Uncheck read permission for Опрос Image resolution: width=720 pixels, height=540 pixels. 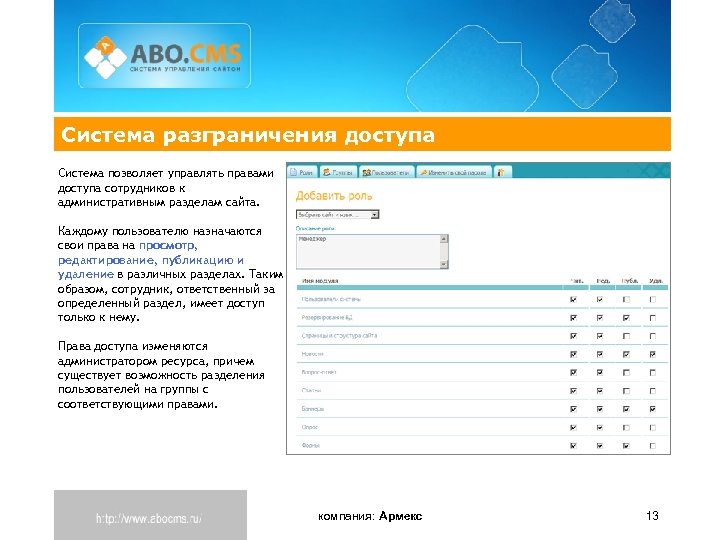[573, 428]
